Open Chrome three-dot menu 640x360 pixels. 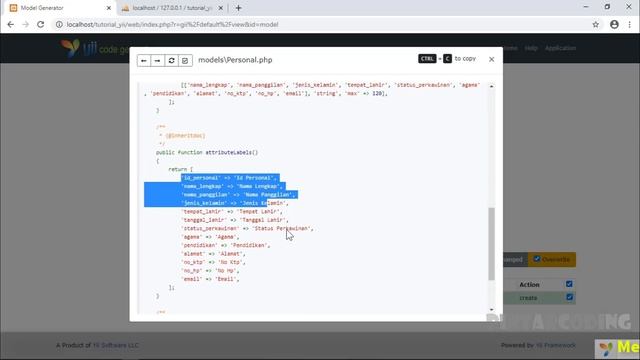(629, 24)
